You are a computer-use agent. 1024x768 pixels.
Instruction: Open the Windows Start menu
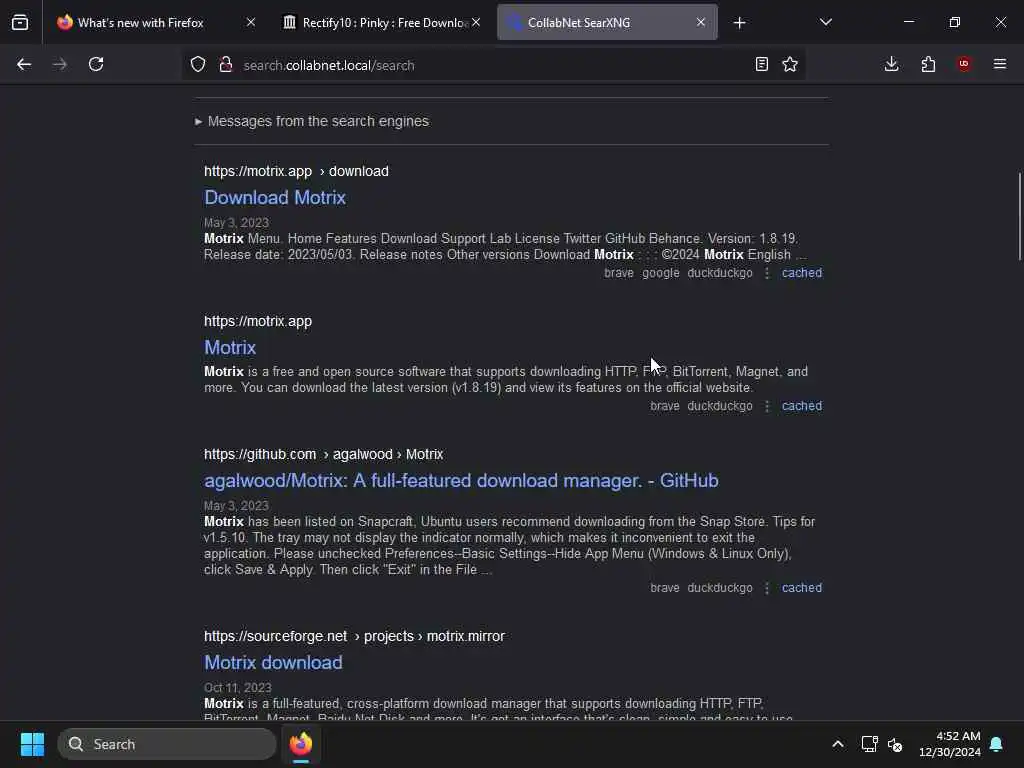pyautogui.click(x=32, y=744)
